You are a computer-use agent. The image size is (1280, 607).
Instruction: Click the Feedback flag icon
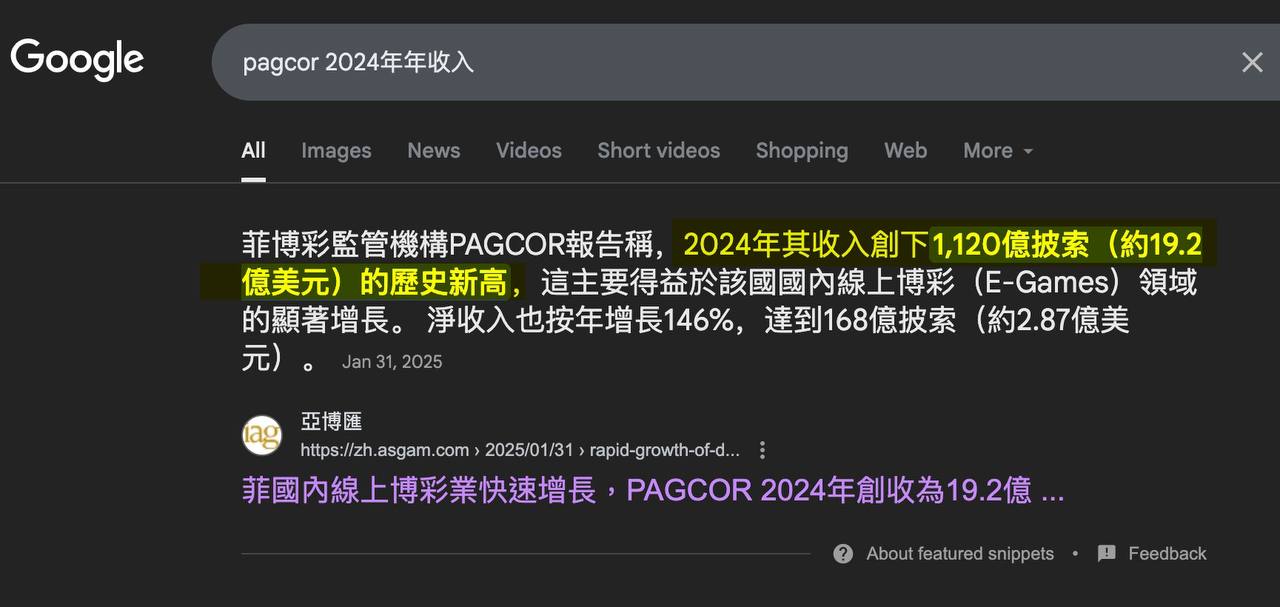(1106, 553)
